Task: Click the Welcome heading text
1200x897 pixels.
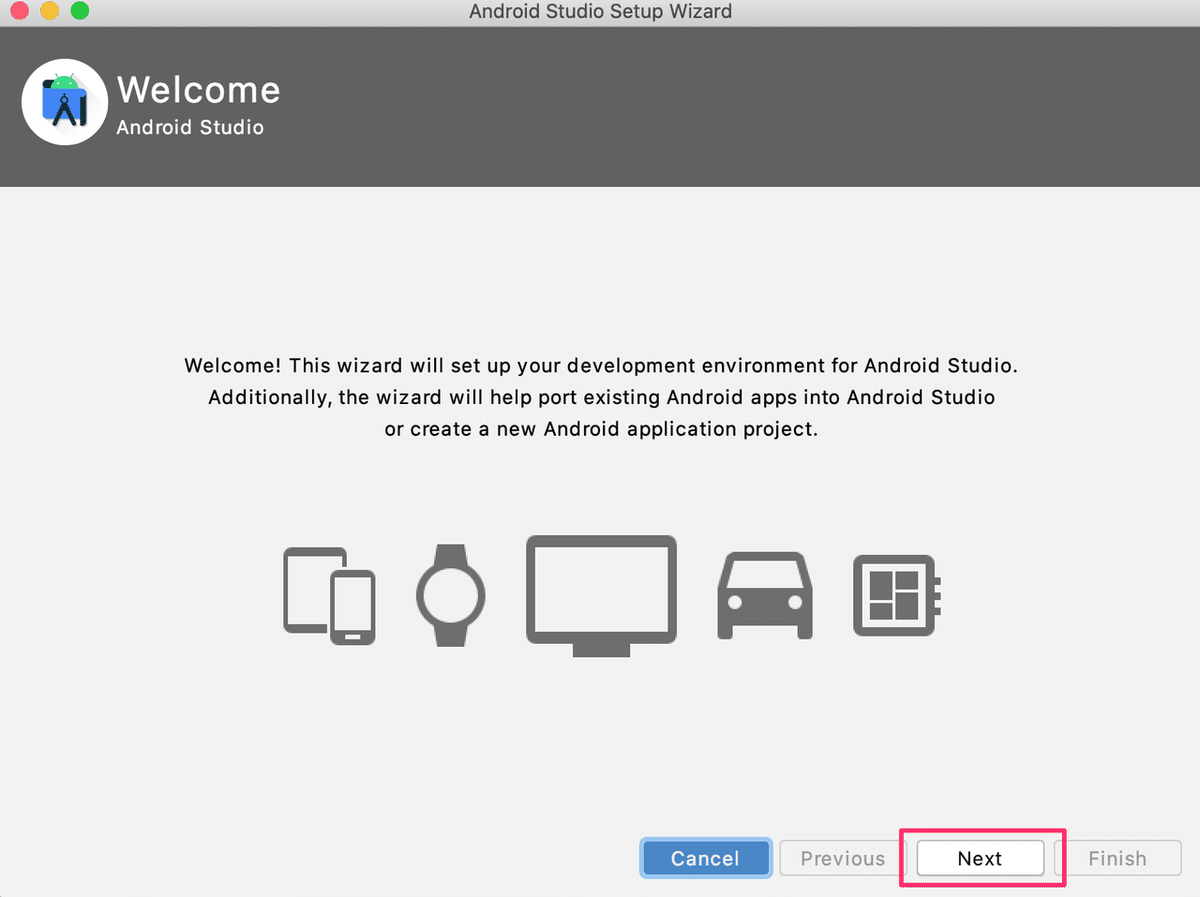Action: tap(198, 90)
